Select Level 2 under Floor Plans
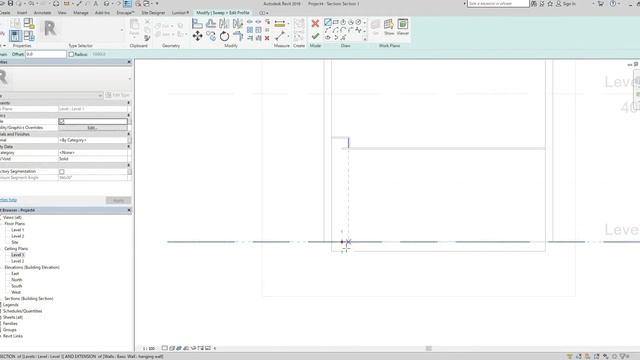640x360 pixels. [18, 236]
